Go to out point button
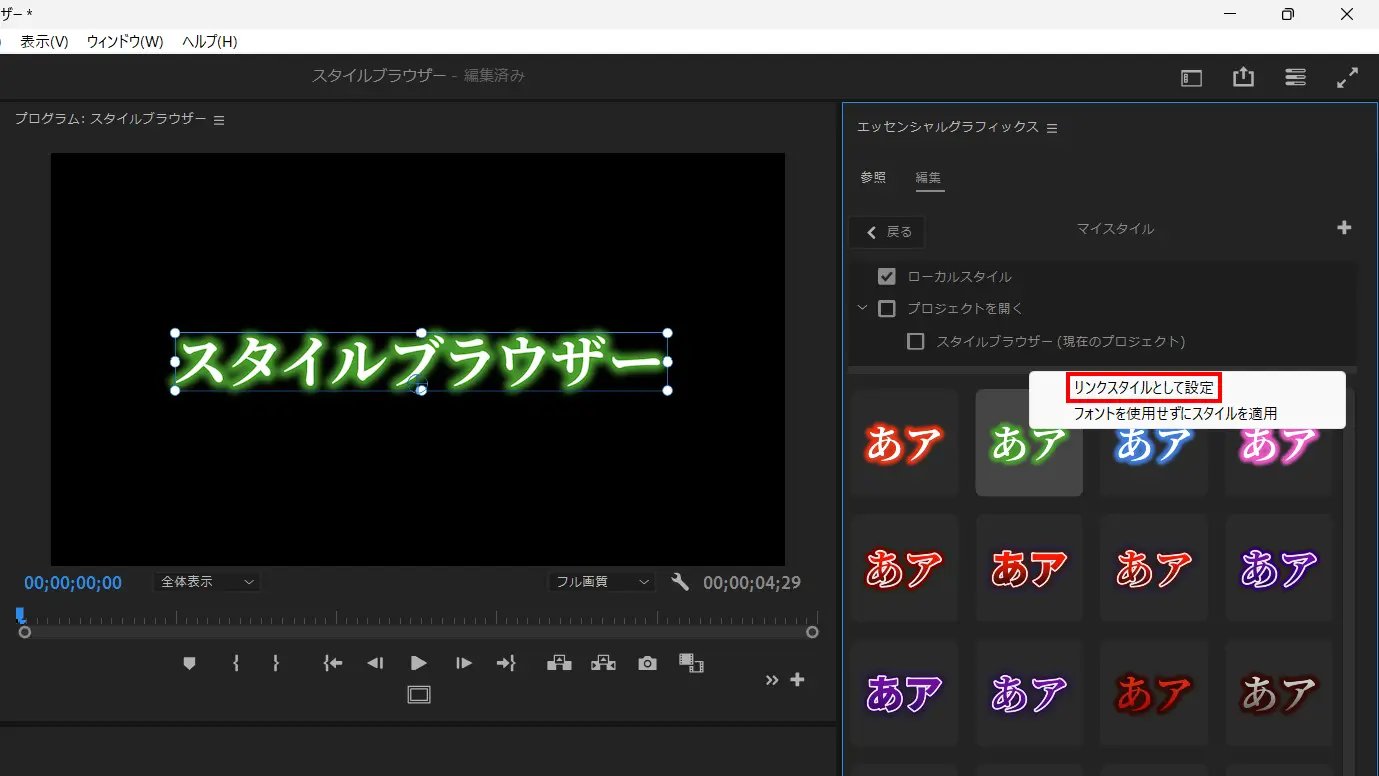This screenshot has width=1379, height=776. [506, 663]
